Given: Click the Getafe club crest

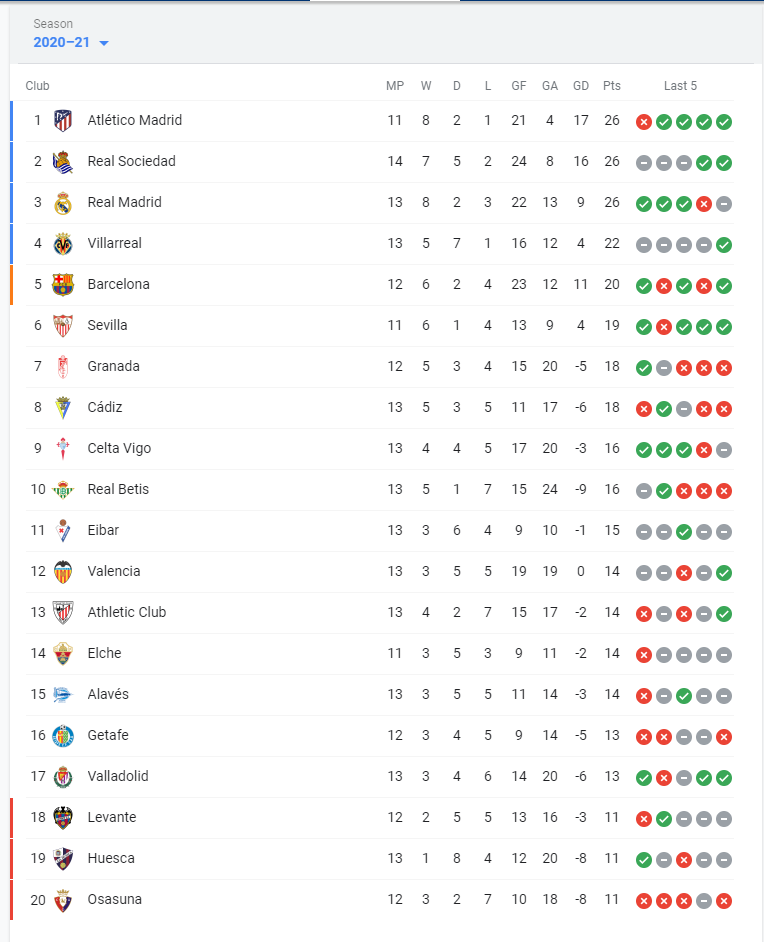Looking at the screenshot, I should [63, 736].
